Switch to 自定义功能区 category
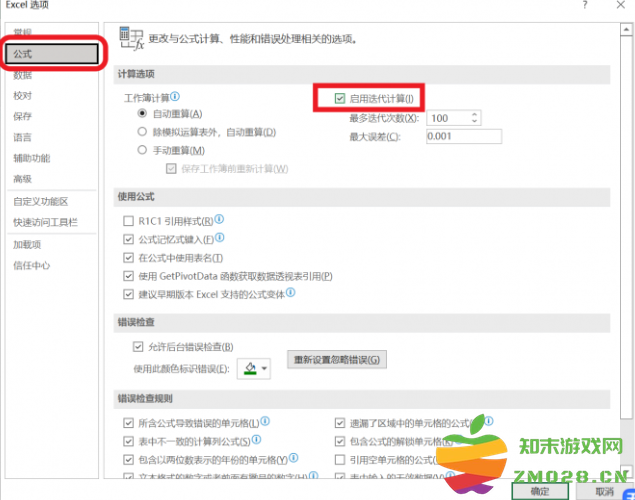 [41, 201]
